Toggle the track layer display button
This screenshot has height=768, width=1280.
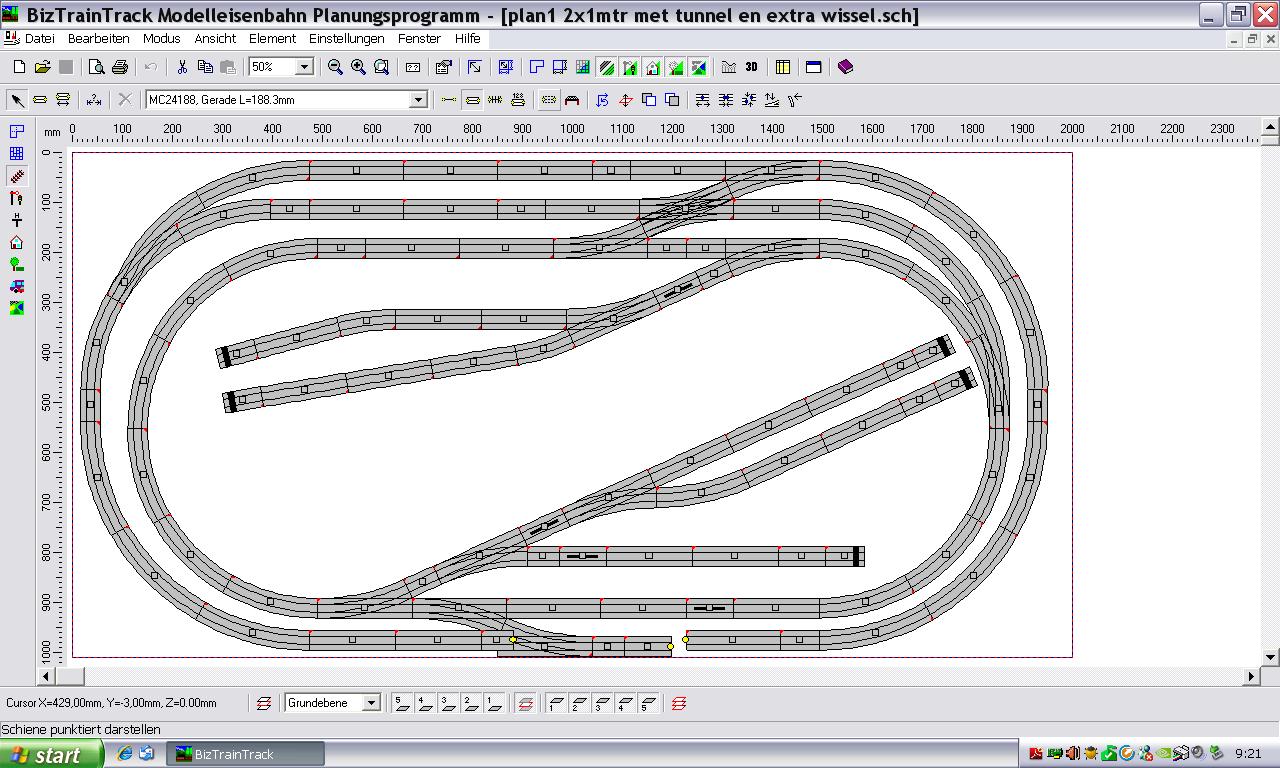[606, 67]
